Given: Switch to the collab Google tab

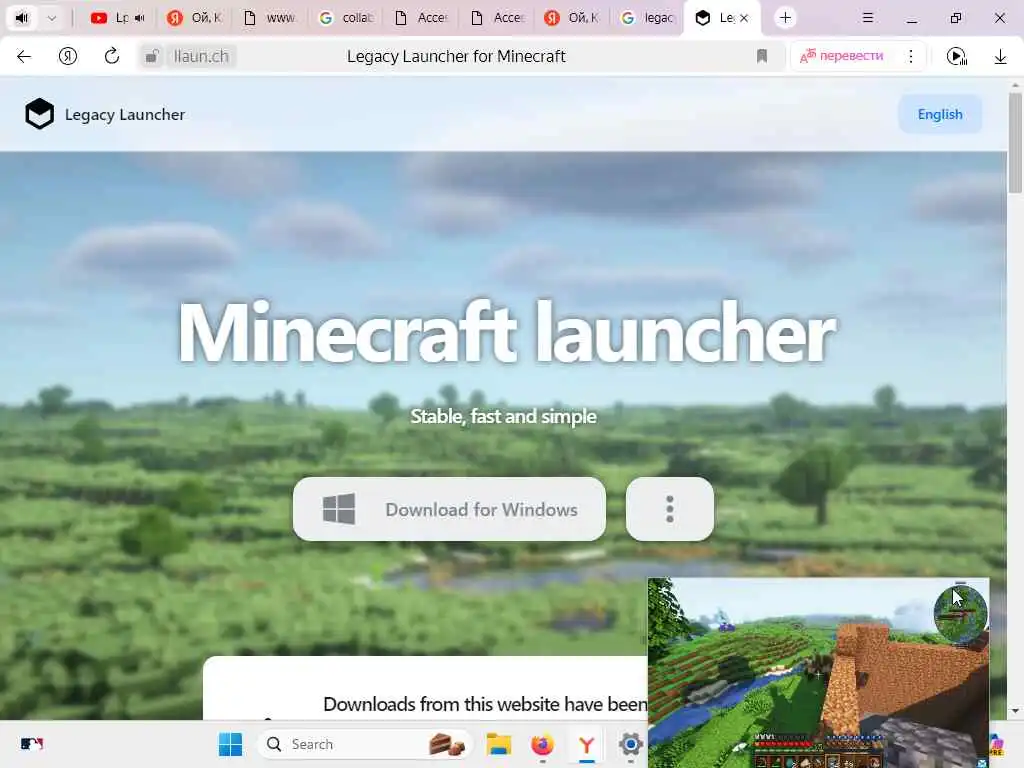Looking at the screenshot, I should [345, 18].
